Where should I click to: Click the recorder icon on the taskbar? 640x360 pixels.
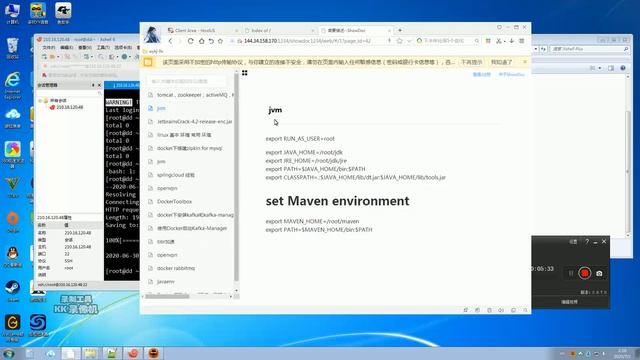(153, 353)
